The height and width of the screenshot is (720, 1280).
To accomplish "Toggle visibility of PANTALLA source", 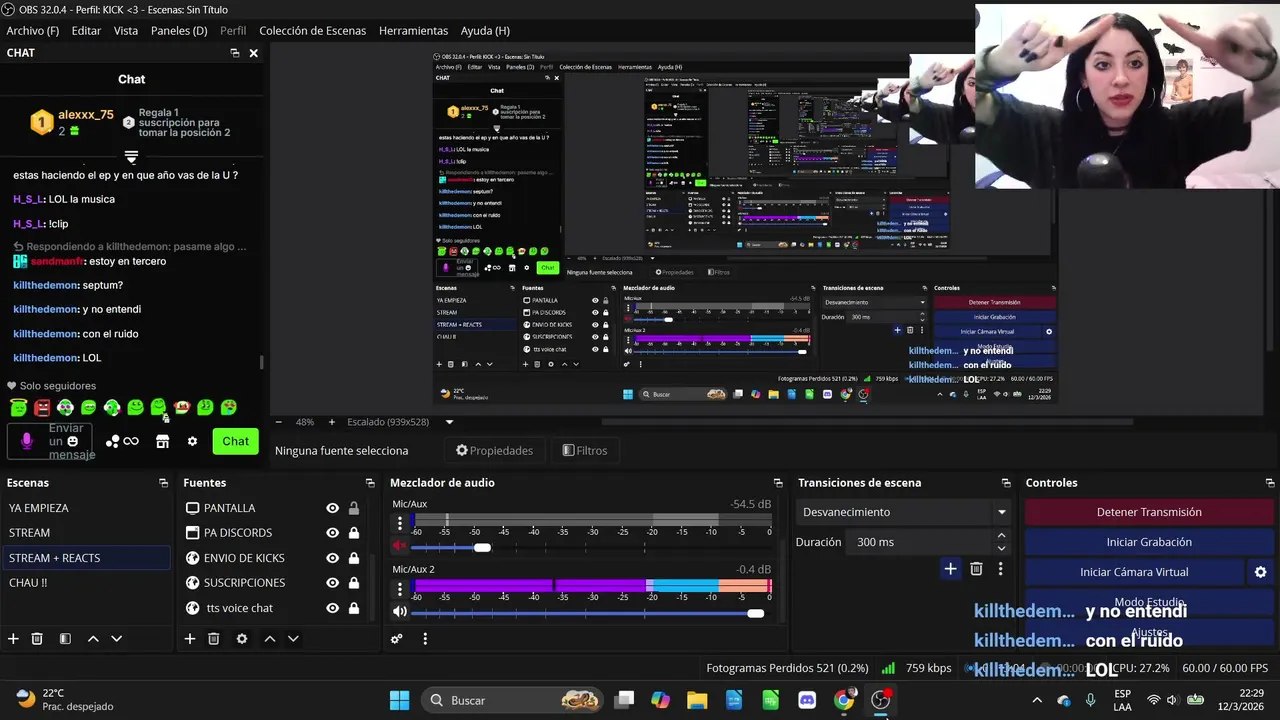I will coord(332,508).
